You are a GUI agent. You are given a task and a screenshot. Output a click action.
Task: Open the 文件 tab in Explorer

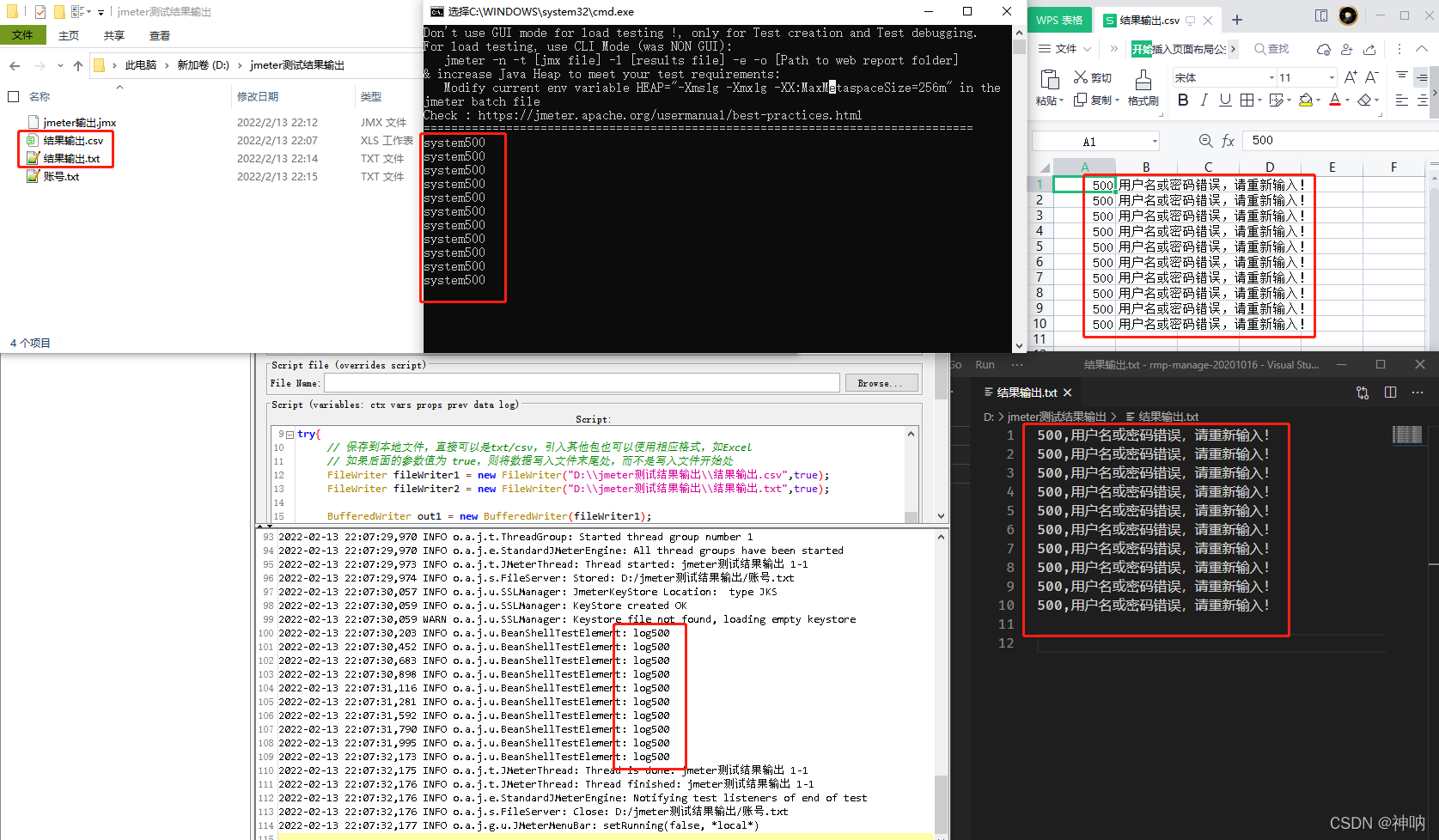coord(22,35)
